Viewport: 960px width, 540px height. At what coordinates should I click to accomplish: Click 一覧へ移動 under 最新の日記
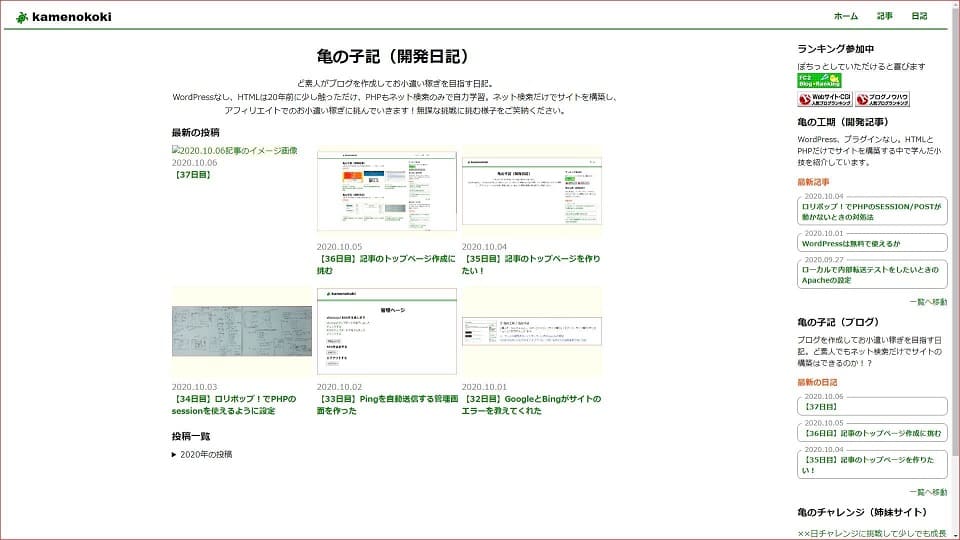coord(928,492)
